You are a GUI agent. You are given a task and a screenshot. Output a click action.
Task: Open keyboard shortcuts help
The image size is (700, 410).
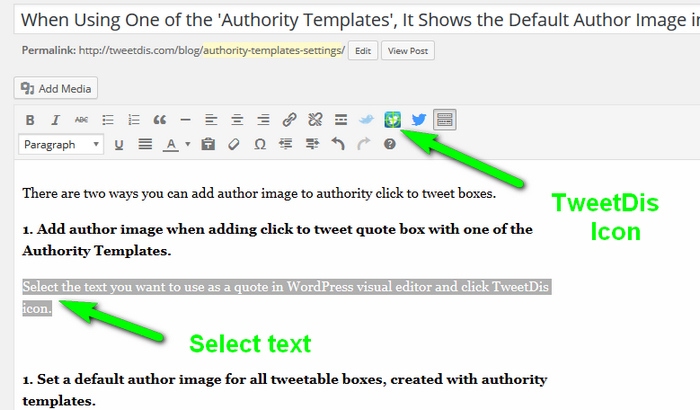tap(390, 144)
